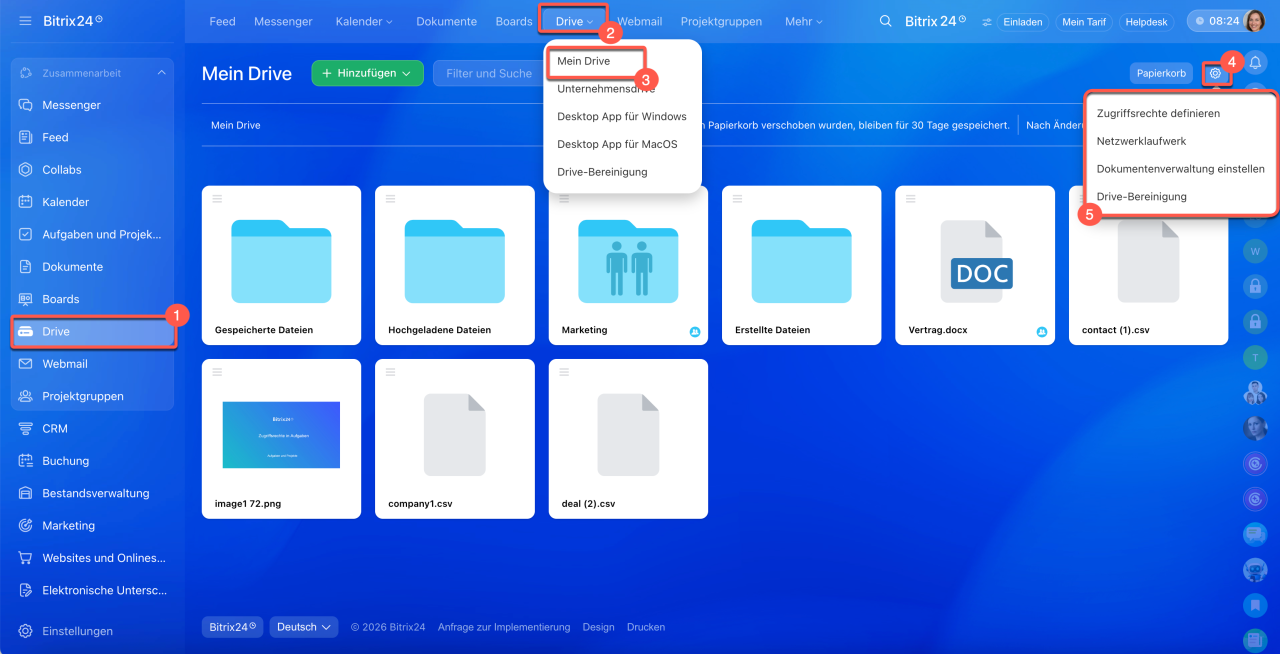1280x654 pixels.
Task: Open the menu icon on company1.csv card
Action: tap(390, 372)
